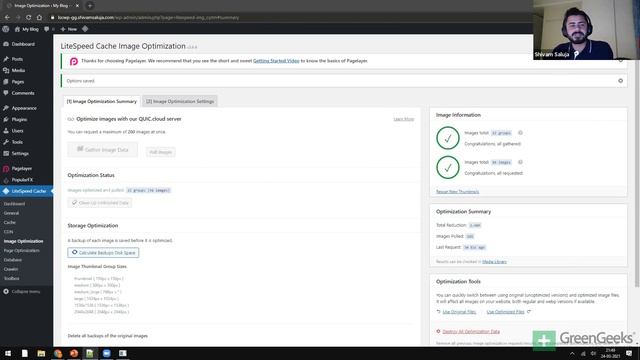This screenshot has height=360, width=640.
Task: Click the Use Optimized Files link
Action: pyautogui.click(x=505, y=312)
